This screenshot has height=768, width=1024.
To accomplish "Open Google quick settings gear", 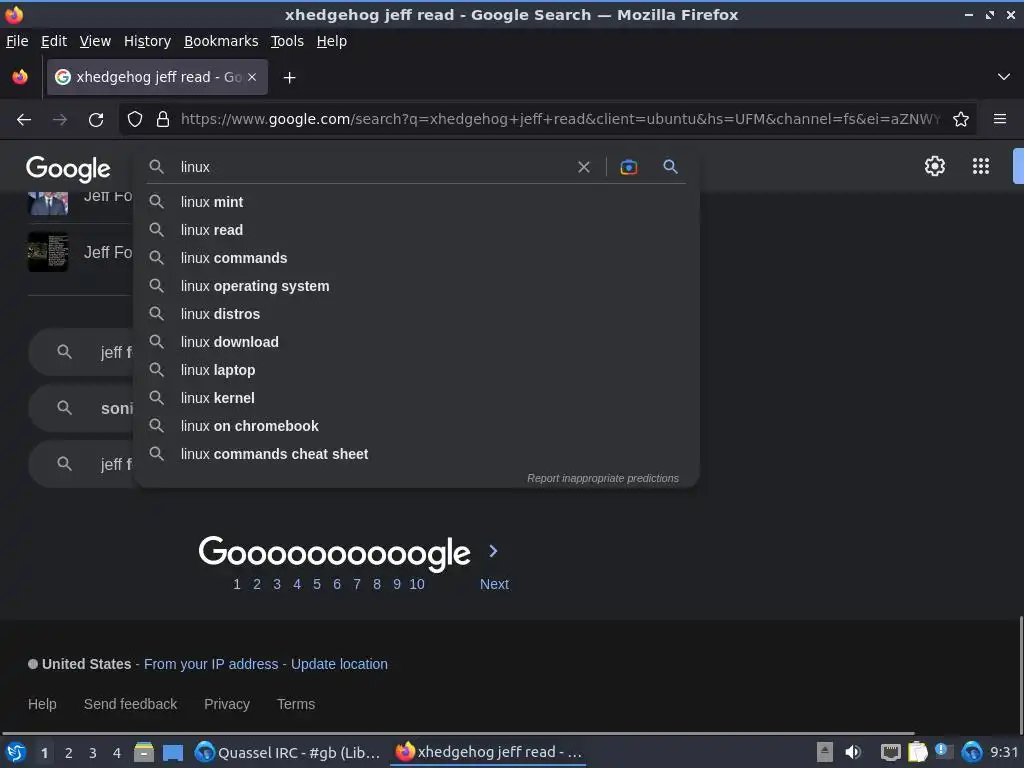I will [935, 166].
